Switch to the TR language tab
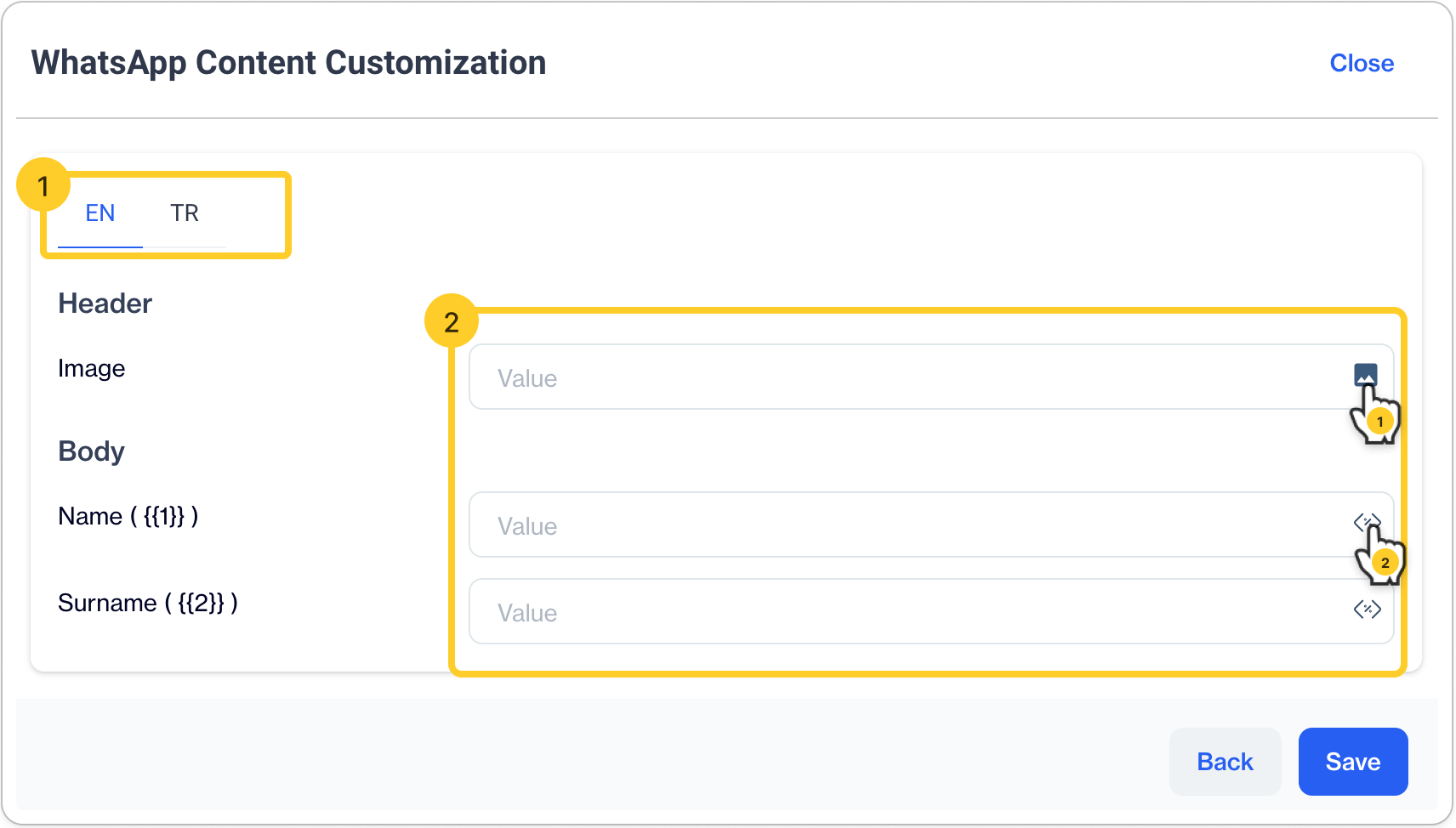 click(x=185, y=213)
